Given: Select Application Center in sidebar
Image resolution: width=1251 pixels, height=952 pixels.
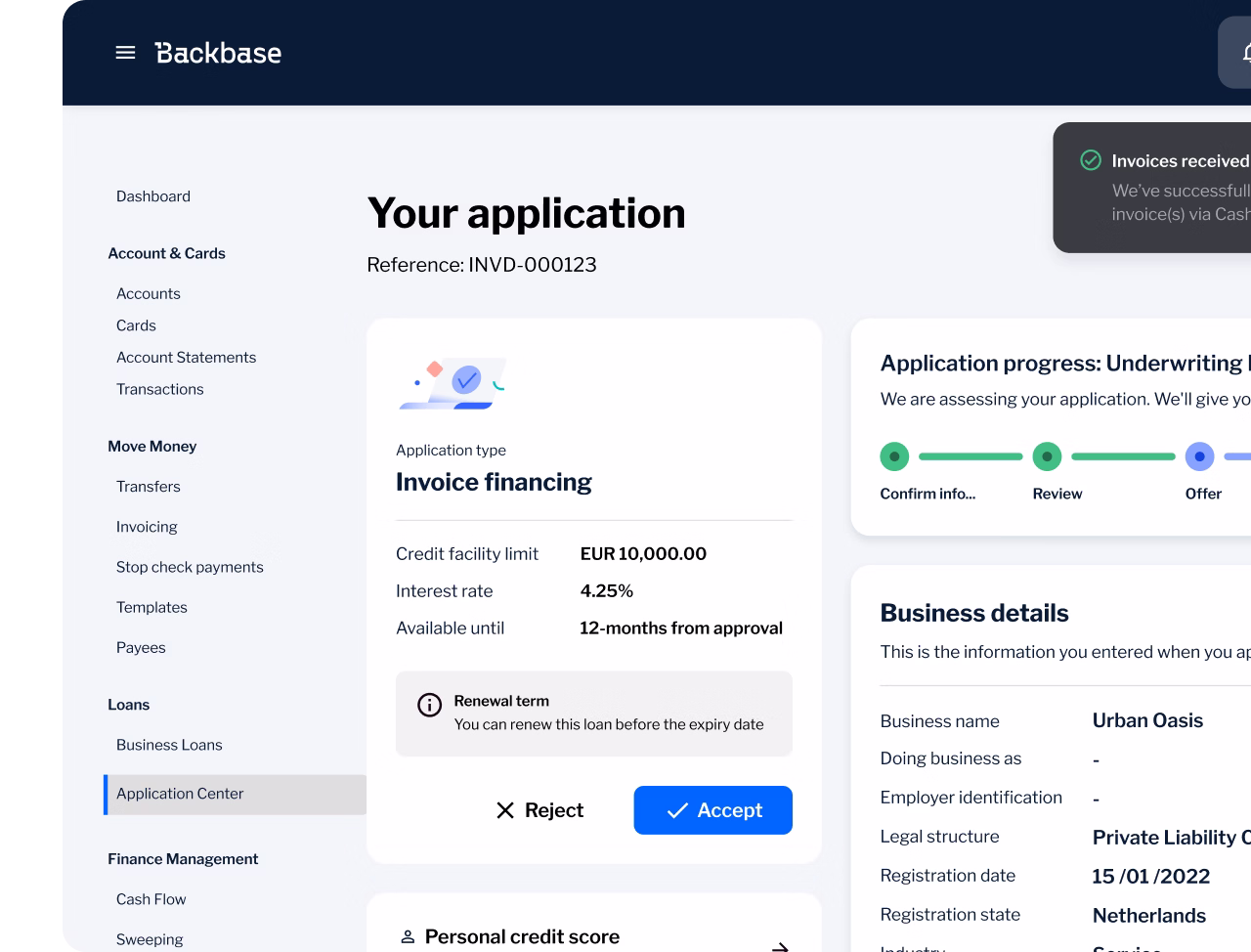Looking at the screenshot, I should point(235,795).
